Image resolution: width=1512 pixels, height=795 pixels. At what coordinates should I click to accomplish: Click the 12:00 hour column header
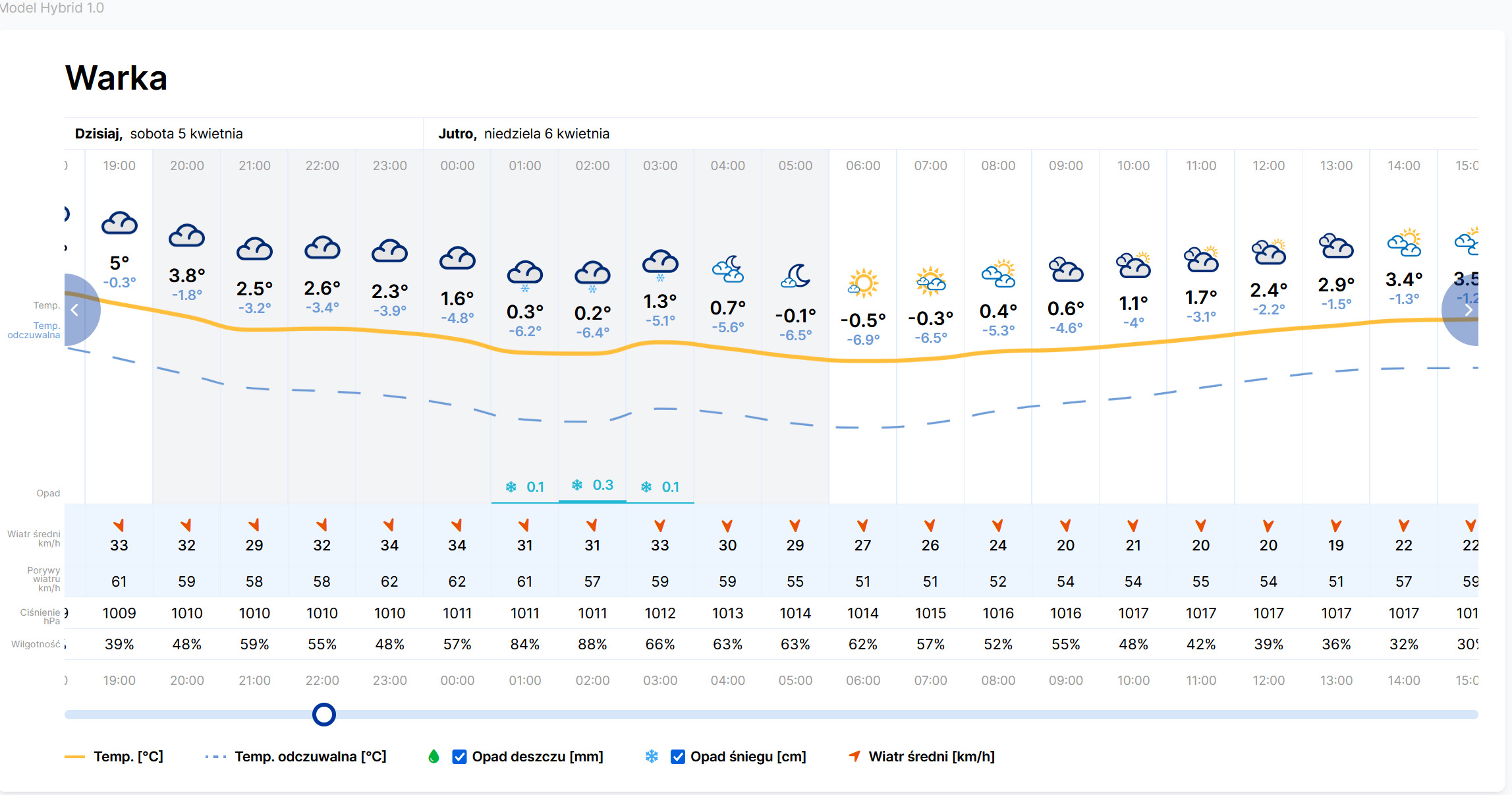pyautogui.click(x=1268, y=166)
